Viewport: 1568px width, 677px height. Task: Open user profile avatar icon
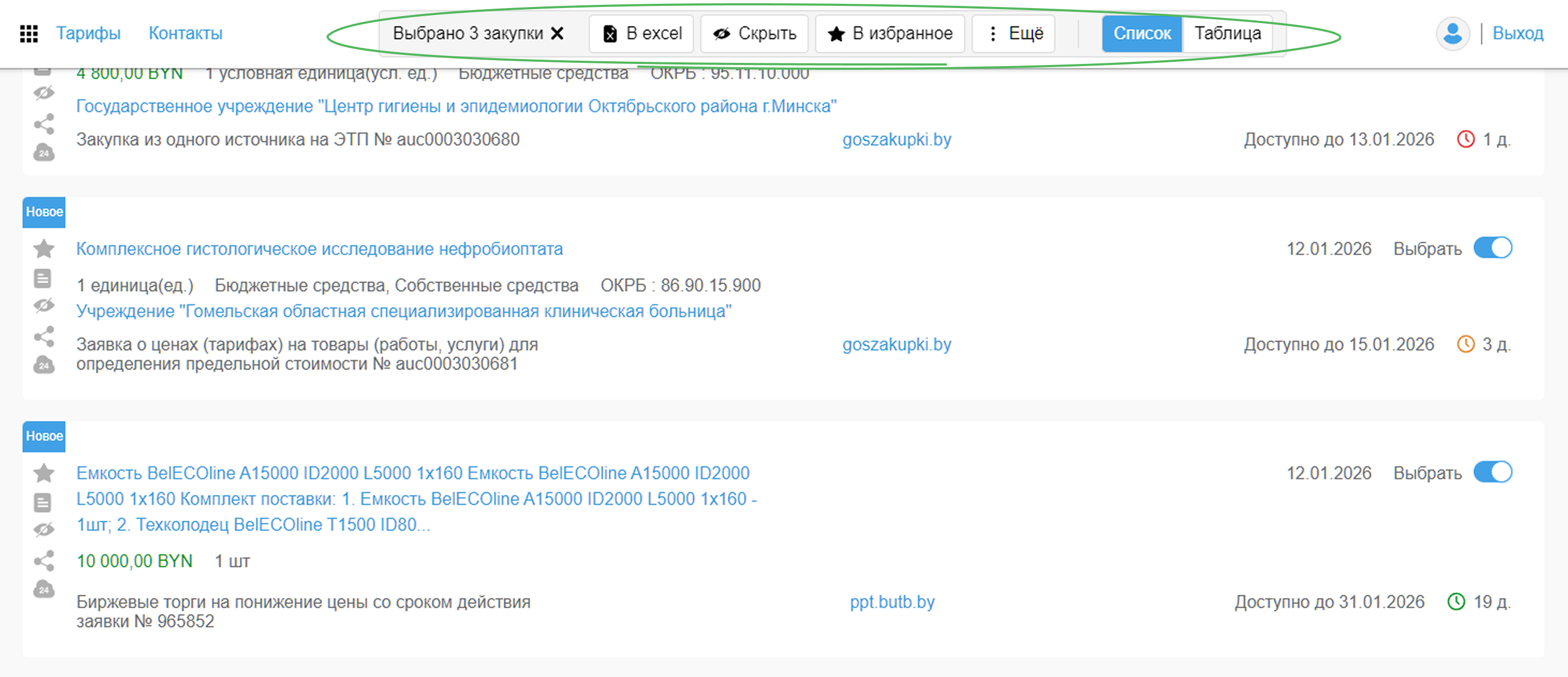pyautogui.click(x=1453, y=33)
